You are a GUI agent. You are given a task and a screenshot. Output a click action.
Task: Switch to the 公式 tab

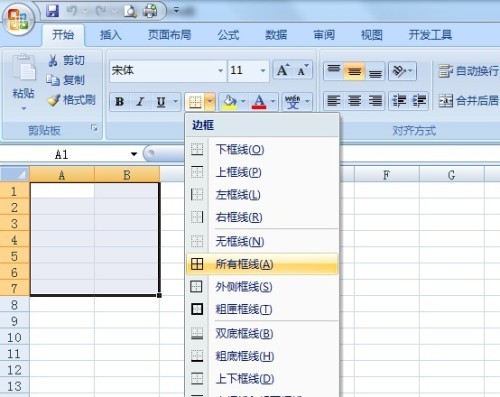(228, 35)
